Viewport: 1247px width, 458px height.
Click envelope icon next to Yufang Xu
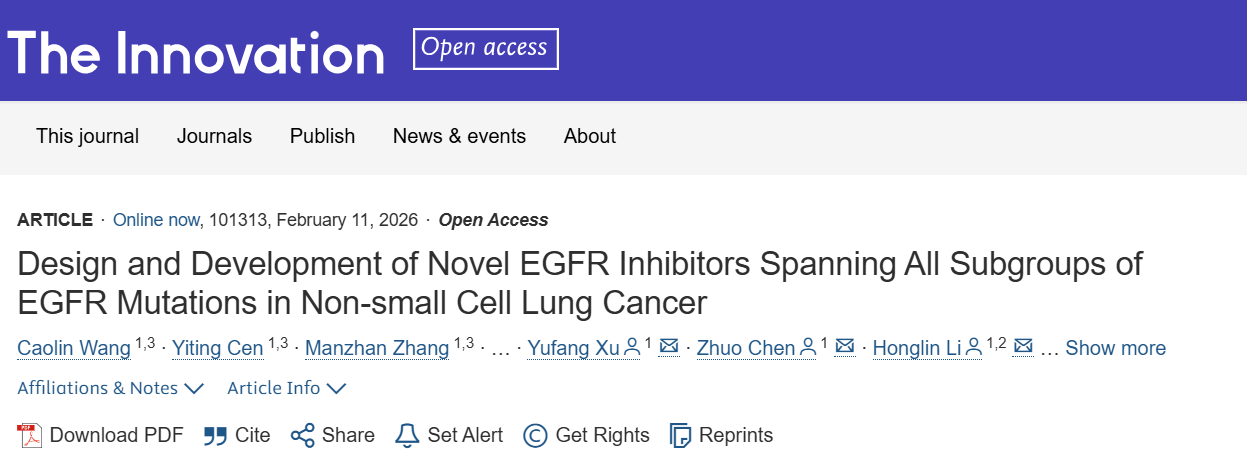click(x=670, y=346)
